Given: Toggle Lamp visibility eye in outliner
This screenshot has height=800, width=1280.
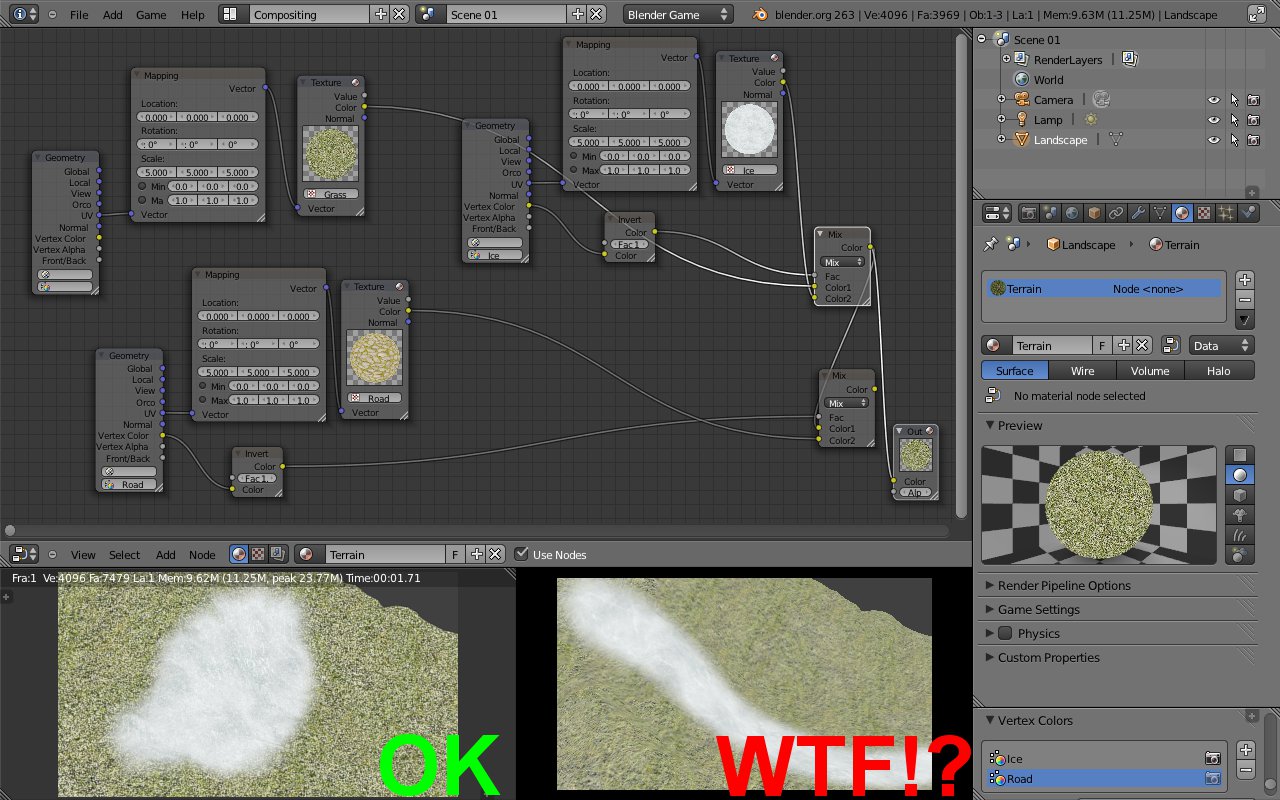Looking at the screenshot, I should tap(1214, 120).
